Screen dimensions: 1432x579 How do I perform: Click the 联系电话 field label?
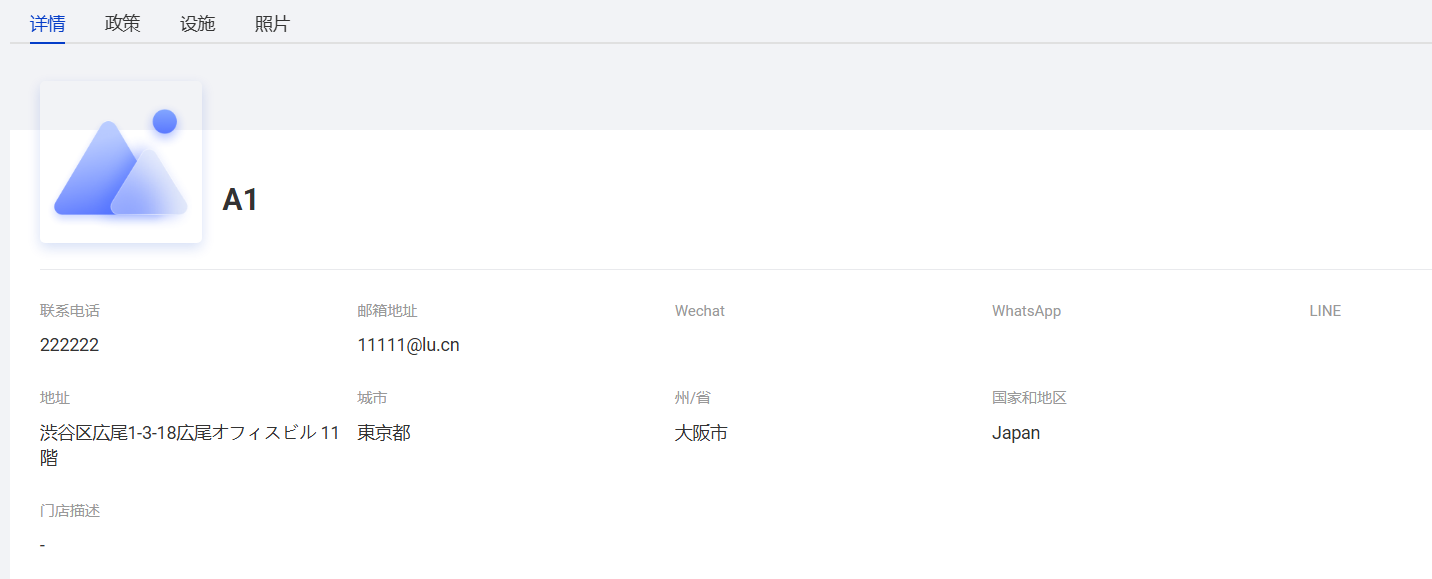click(x=70, y=311)
